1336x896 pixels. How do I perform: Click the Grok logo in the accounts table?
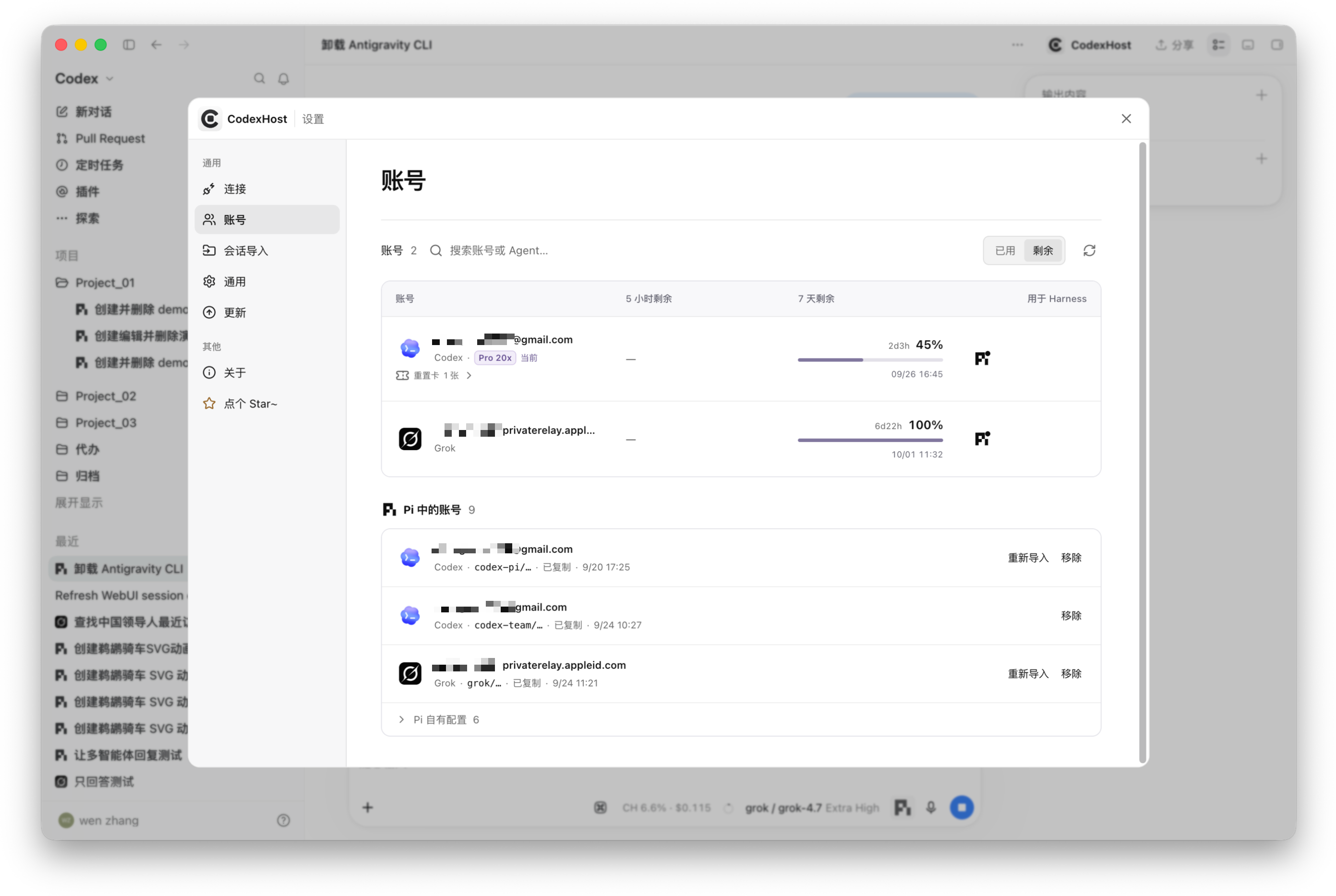click(409, 439)
